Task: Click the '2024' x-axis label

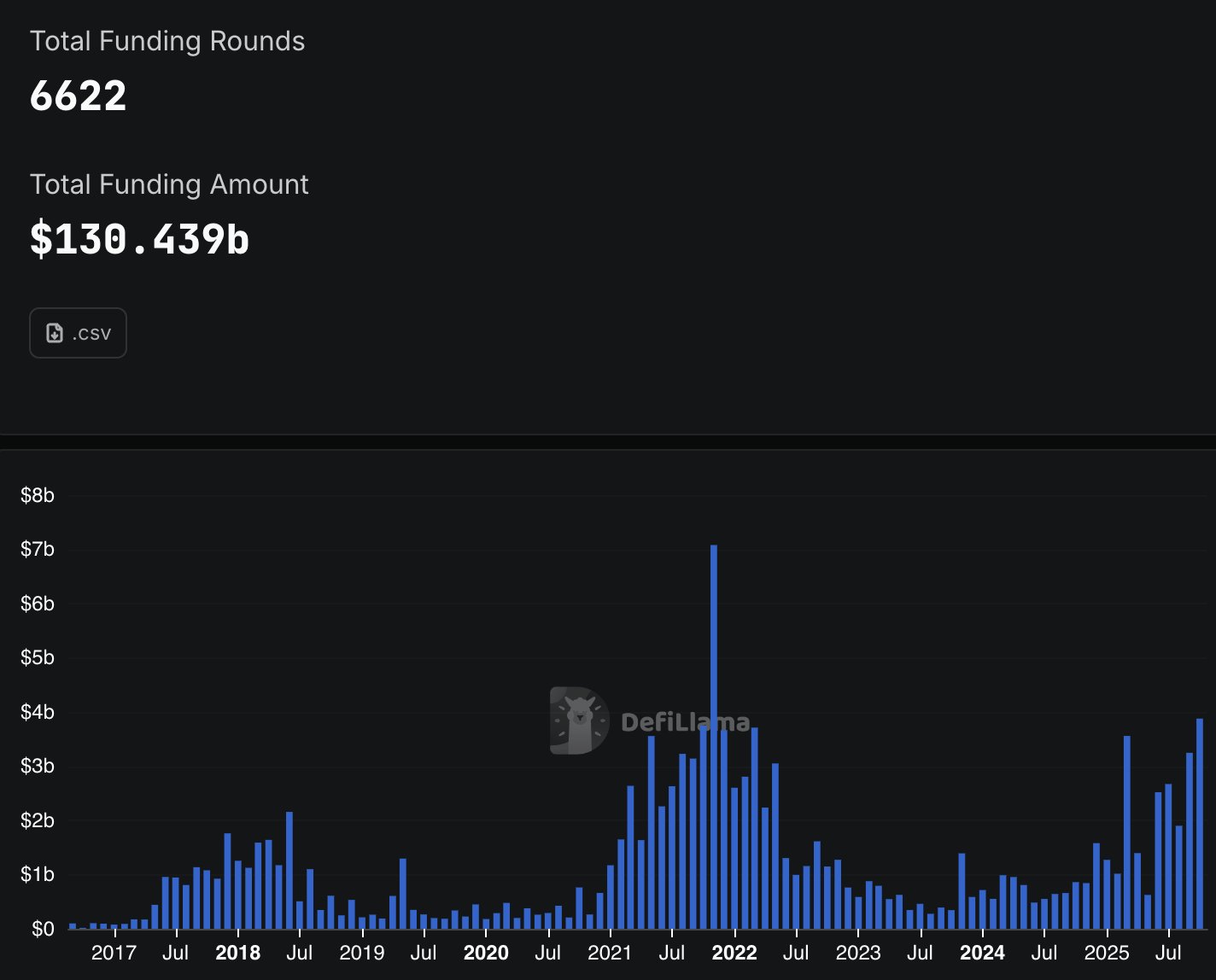Action: pos(982,953)
